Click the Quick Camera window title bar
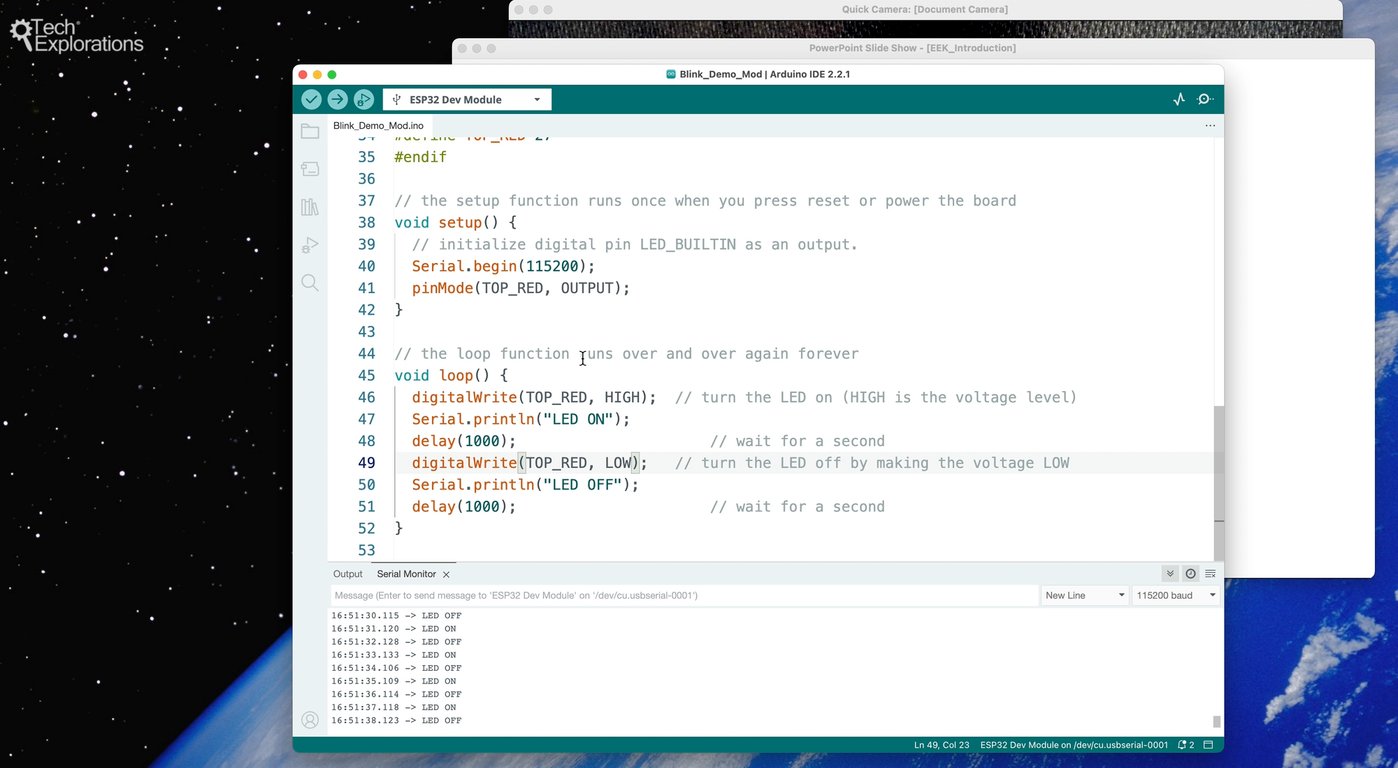 pyautogui.click(x=925, y=10)
